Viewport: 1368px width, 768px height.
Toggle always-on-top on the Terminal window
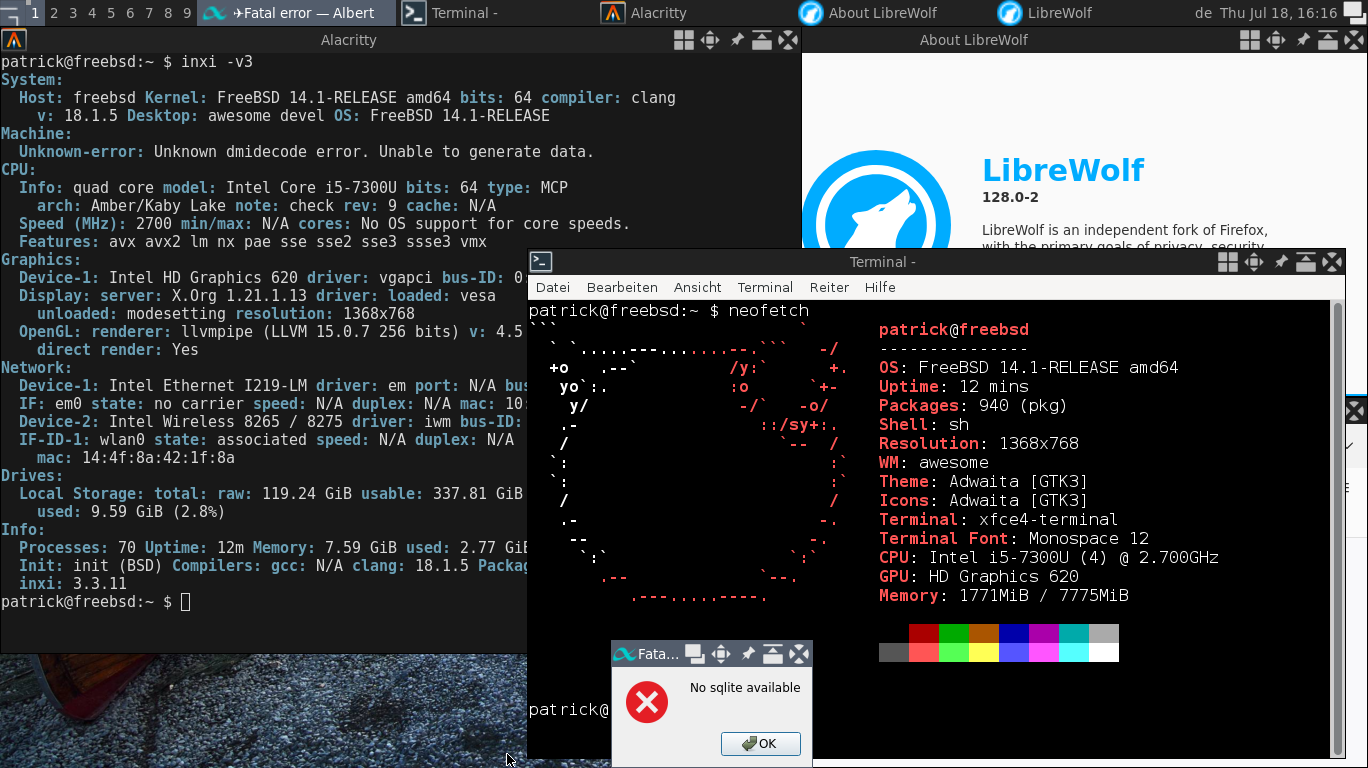tap(1306, 262)
